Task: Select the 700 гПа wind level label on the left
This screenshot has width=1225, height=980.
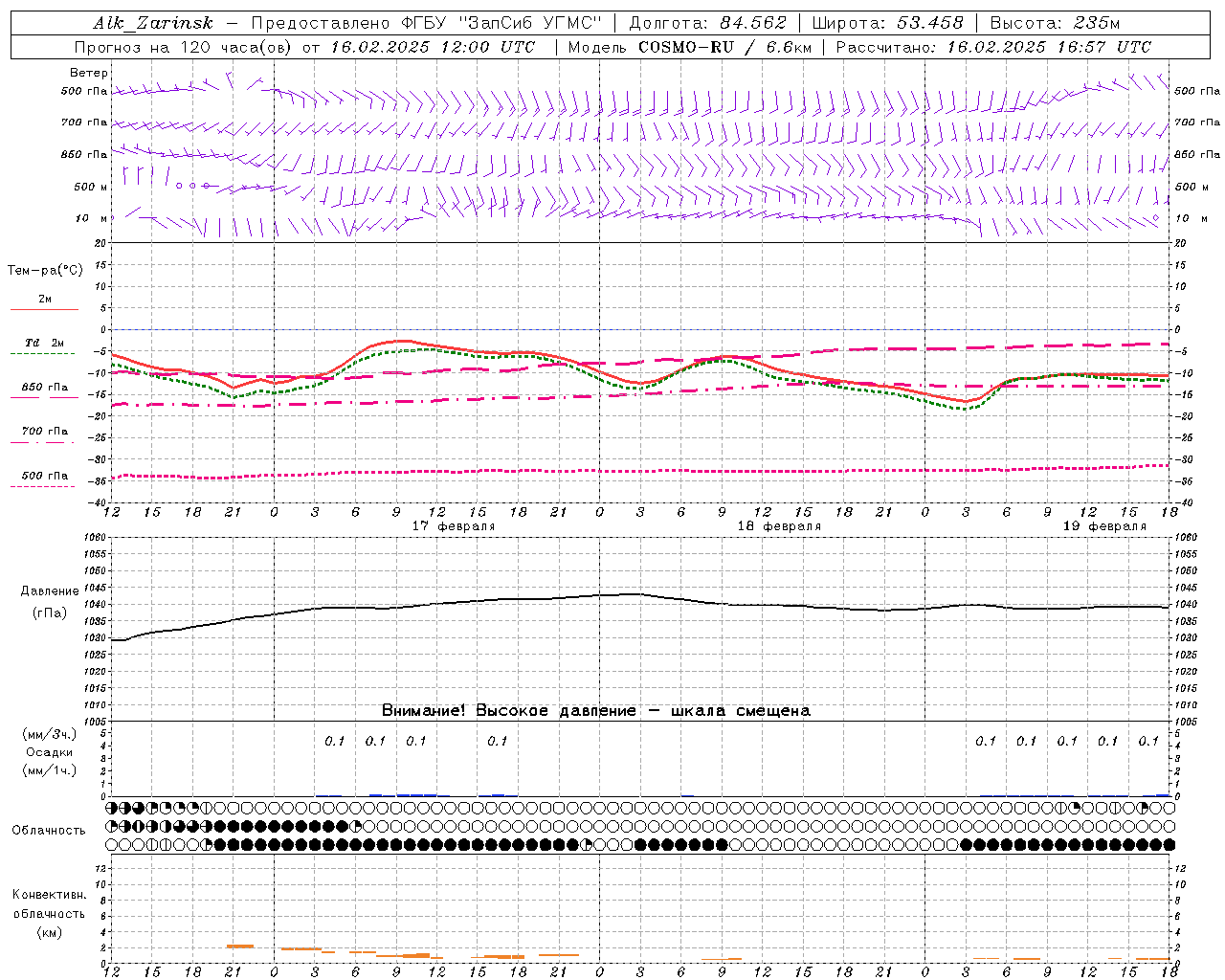Action: point(84,122)
